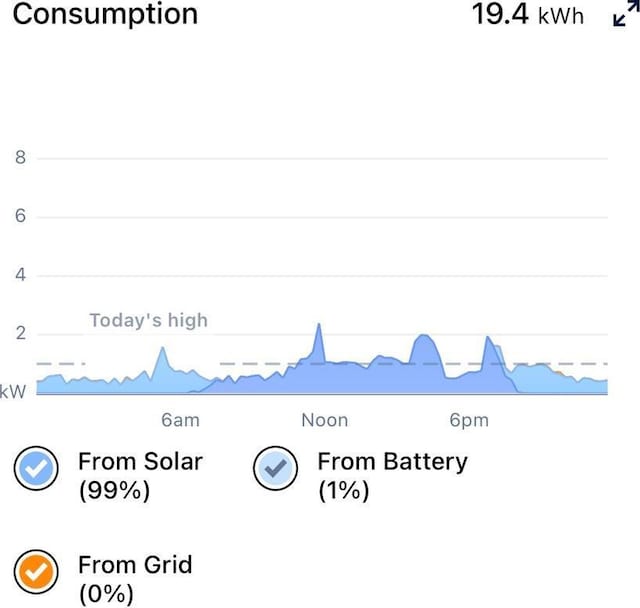The width and height of the screenshot is (640, 608).
Task: Click the 6pm time axis label
Action: point(469,420)
